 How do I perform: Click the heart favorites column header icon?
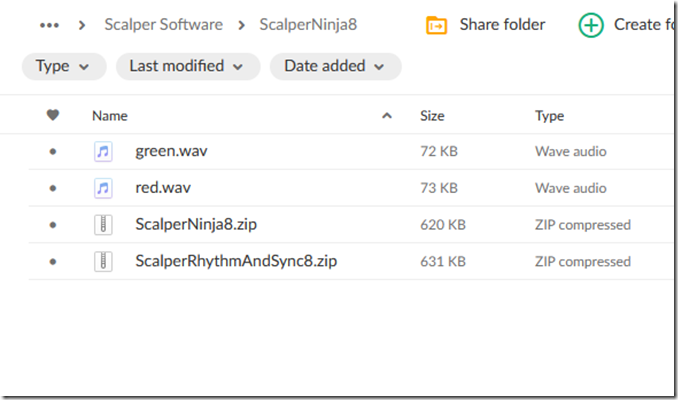53,116
